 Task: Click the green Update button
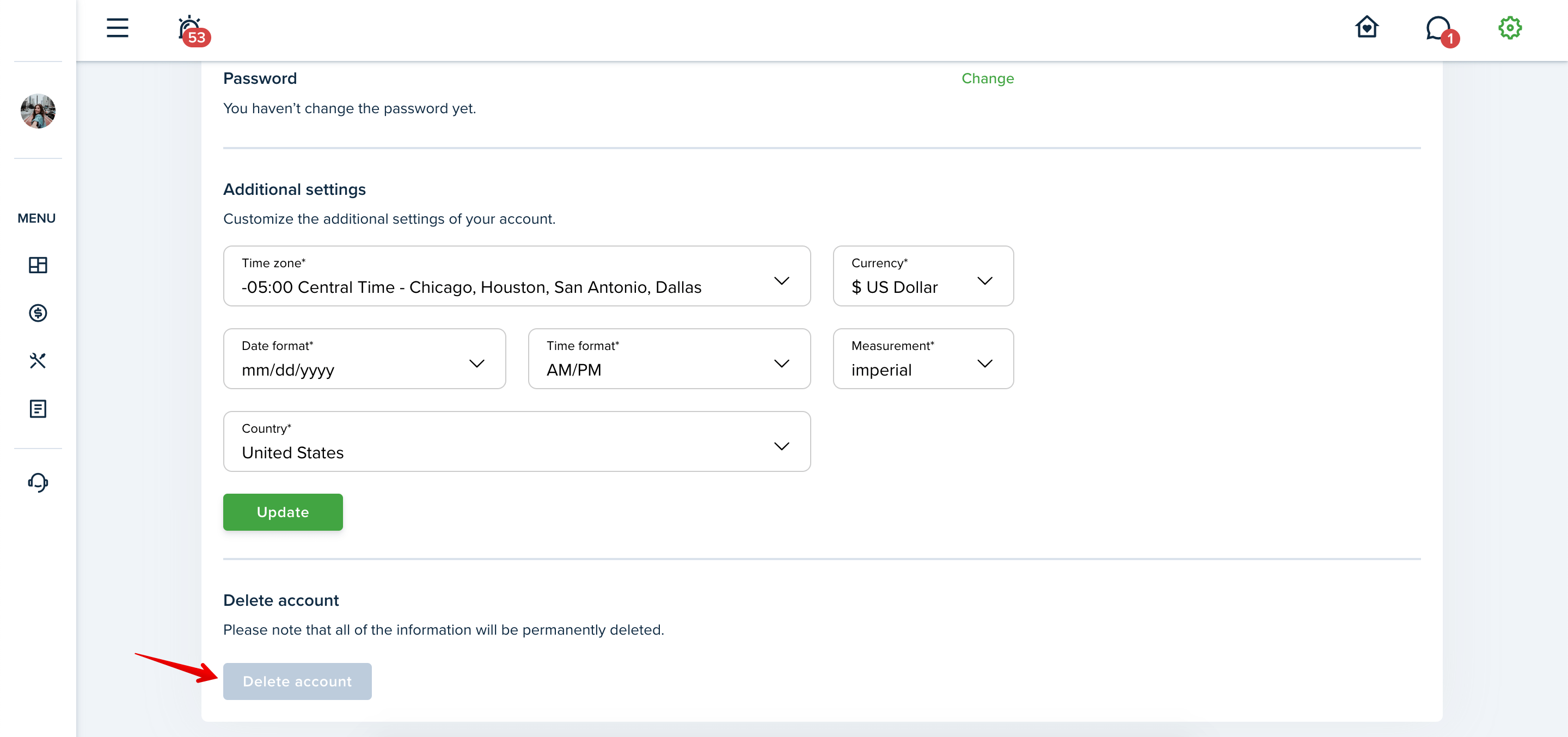point(283,512)
